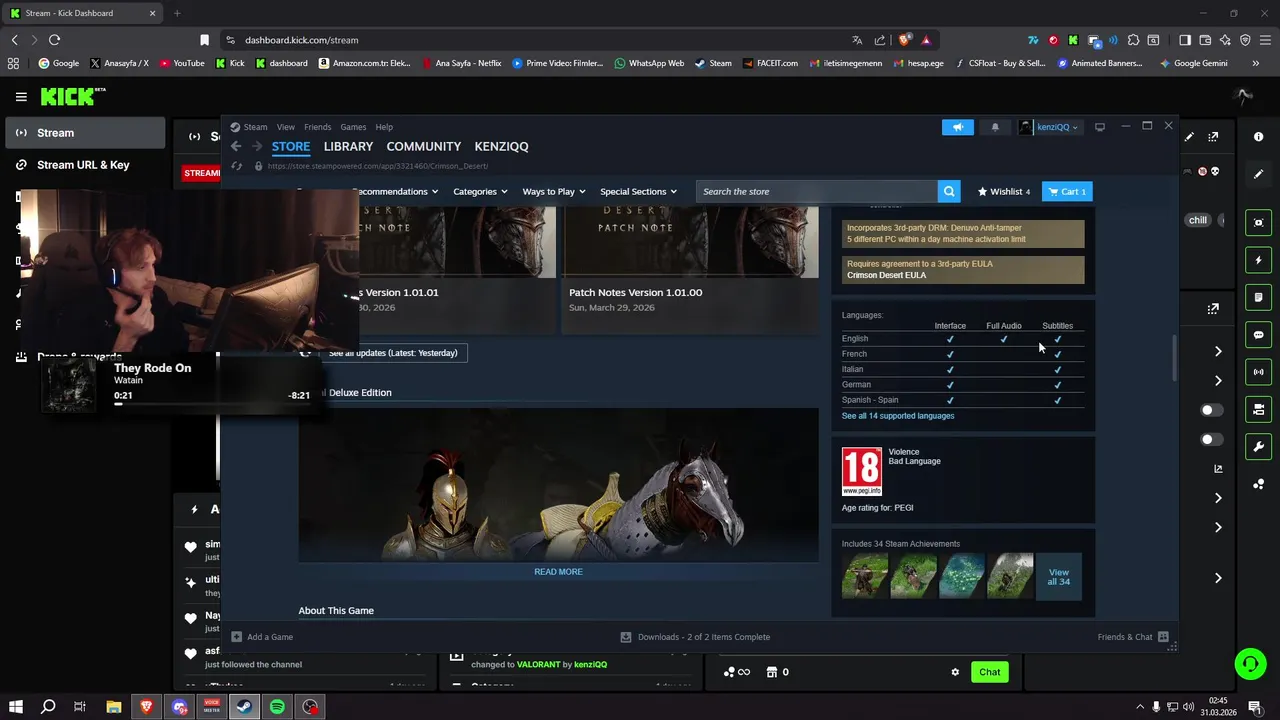Click Add a Game plus icon

236,637
